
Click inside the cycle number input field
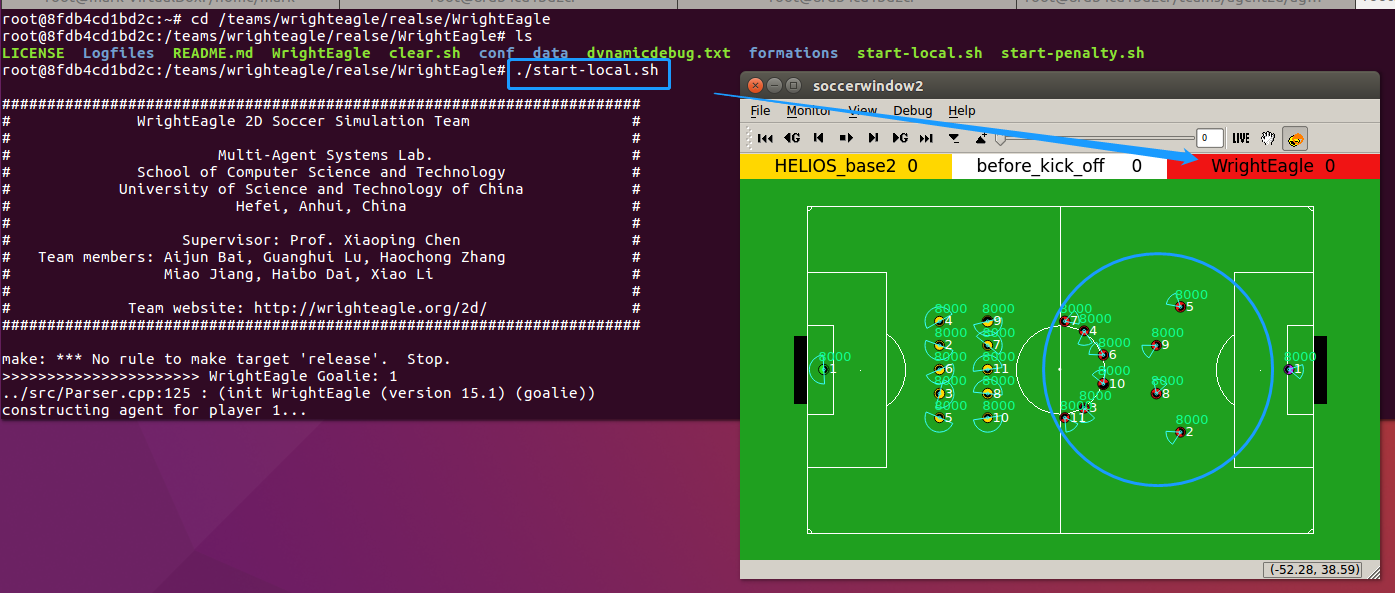click(1209, 138)
